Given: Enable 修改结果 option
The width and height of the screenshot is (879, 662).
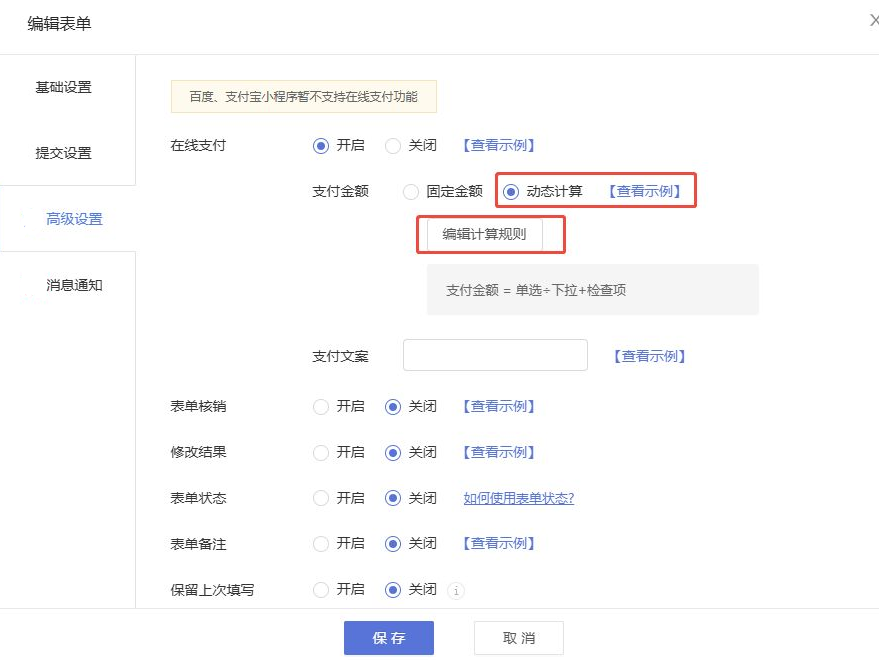Looking at the screenshot, I should coord(320,452).
